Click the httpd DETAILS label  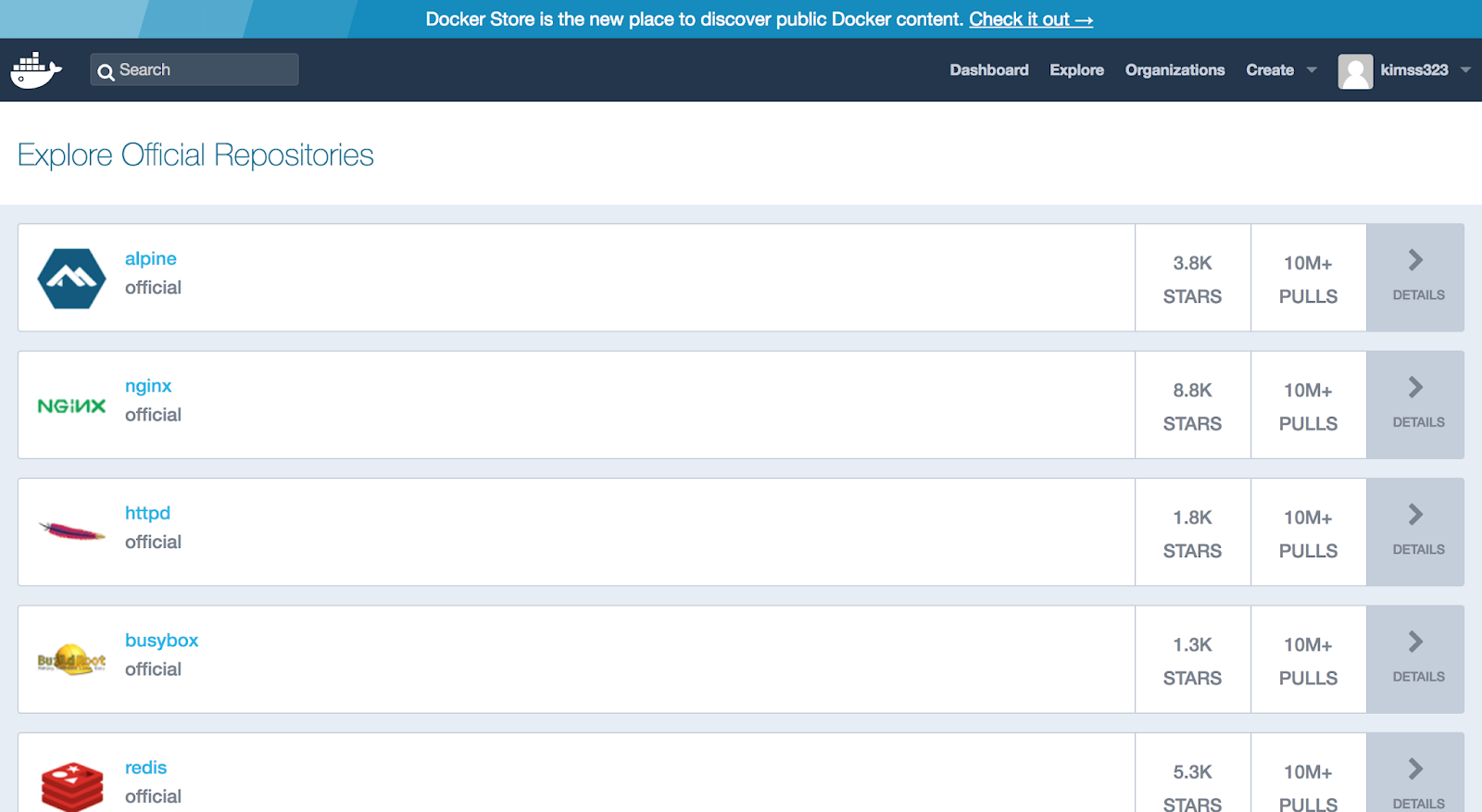pyautogui.click(x=1418, y=550)
